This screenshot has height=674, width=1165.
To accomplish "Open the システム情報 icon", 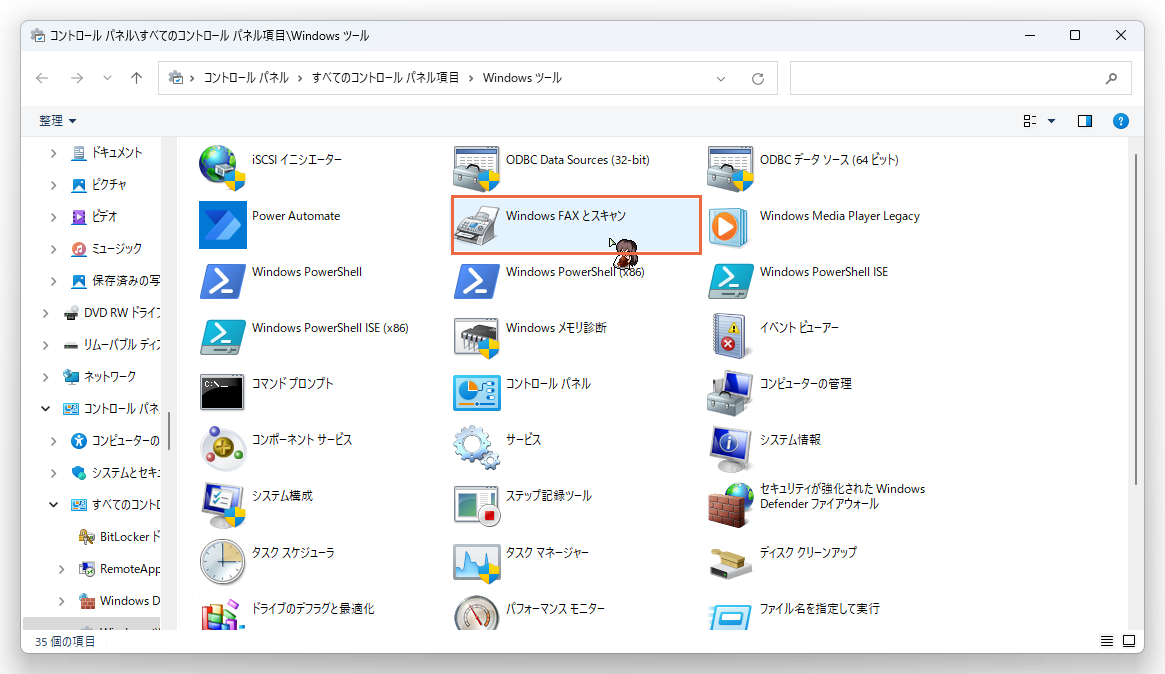I will point(730,449).
